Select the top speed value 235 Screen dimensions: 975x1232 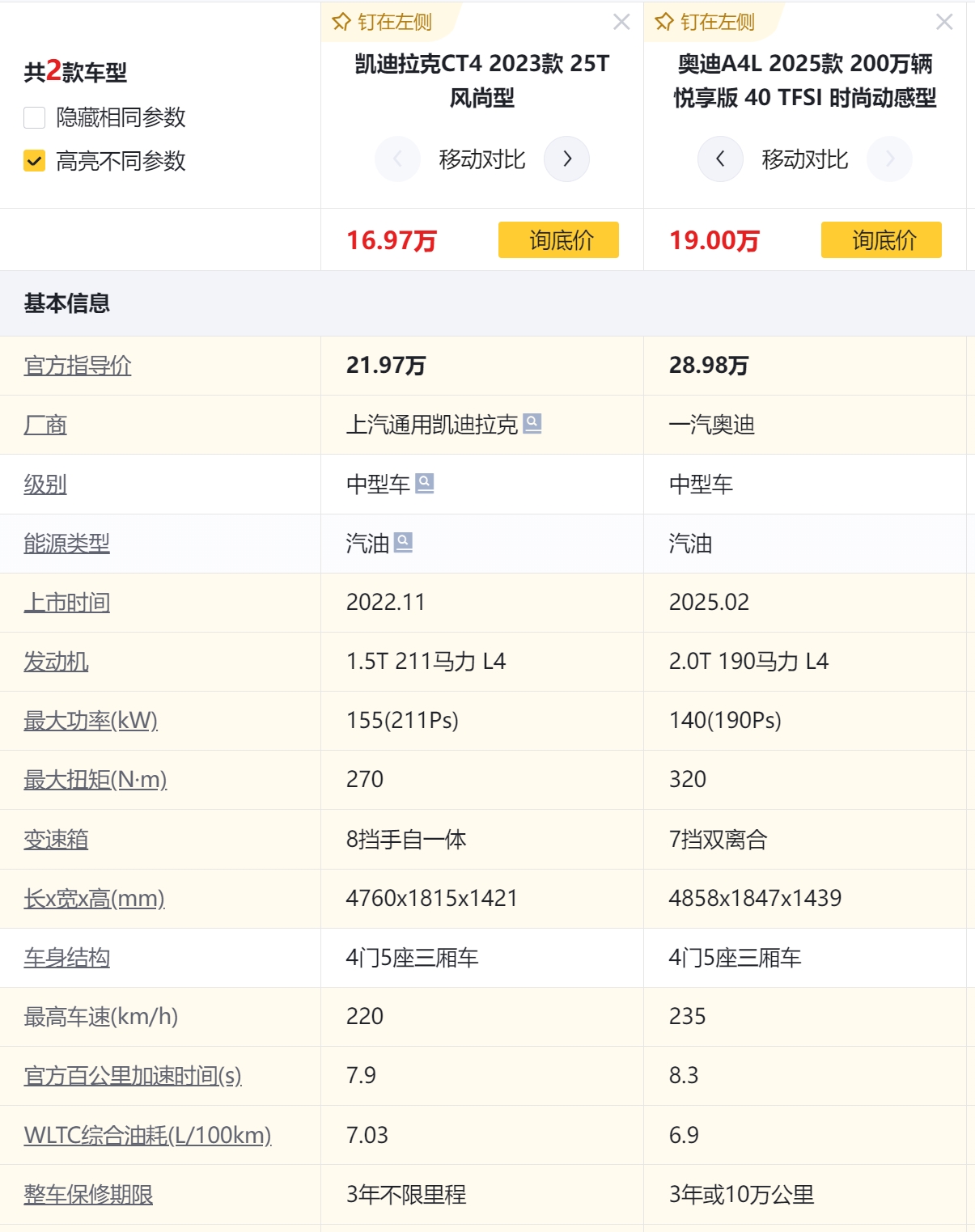pos(688,1017)
